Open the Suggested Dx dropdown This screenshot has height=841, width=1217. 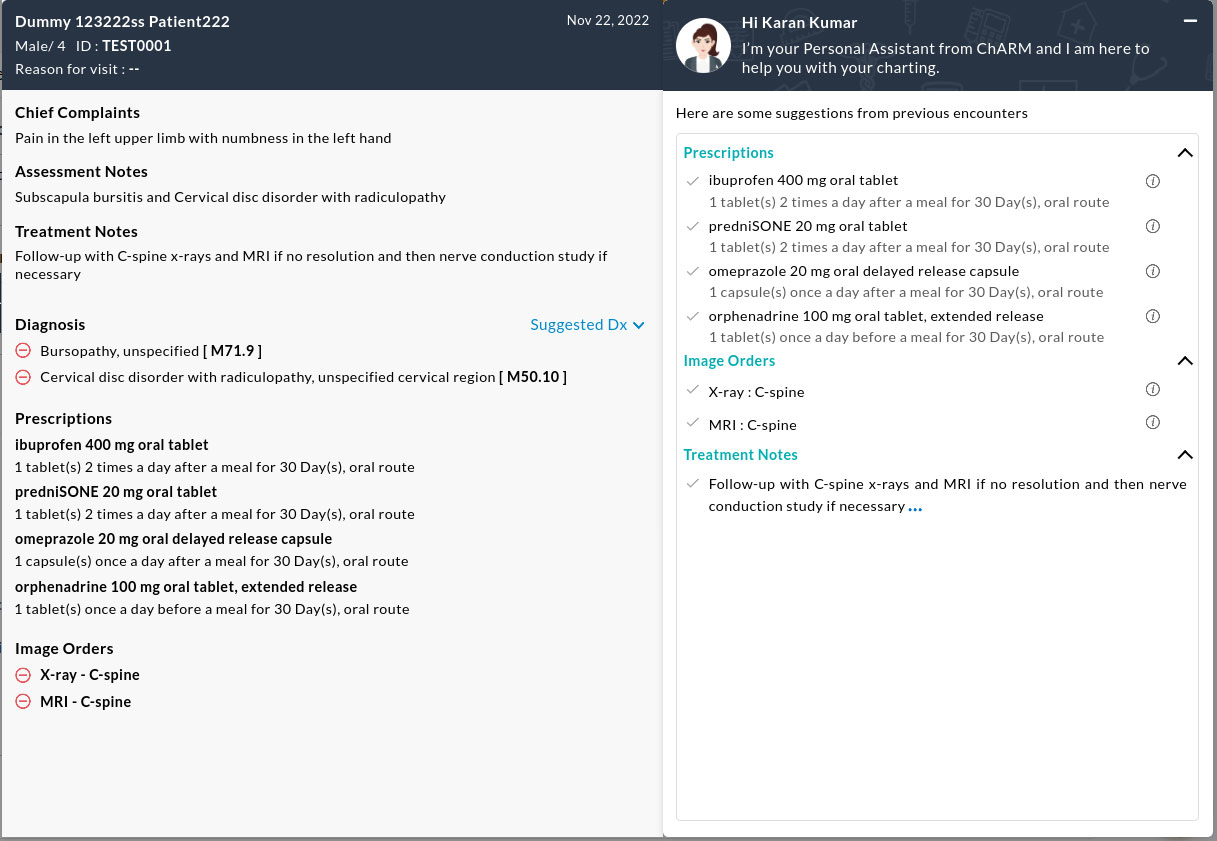pos(587,325)
